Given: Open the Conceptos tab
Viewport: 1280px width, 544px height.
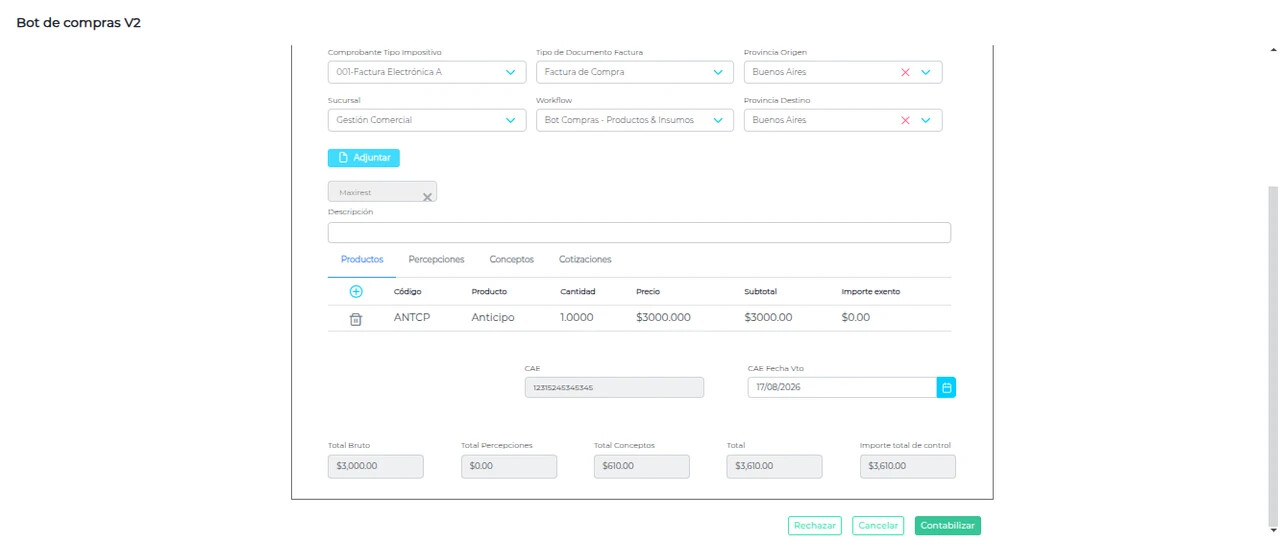Looking at the screenshot, I should [511, 259].
